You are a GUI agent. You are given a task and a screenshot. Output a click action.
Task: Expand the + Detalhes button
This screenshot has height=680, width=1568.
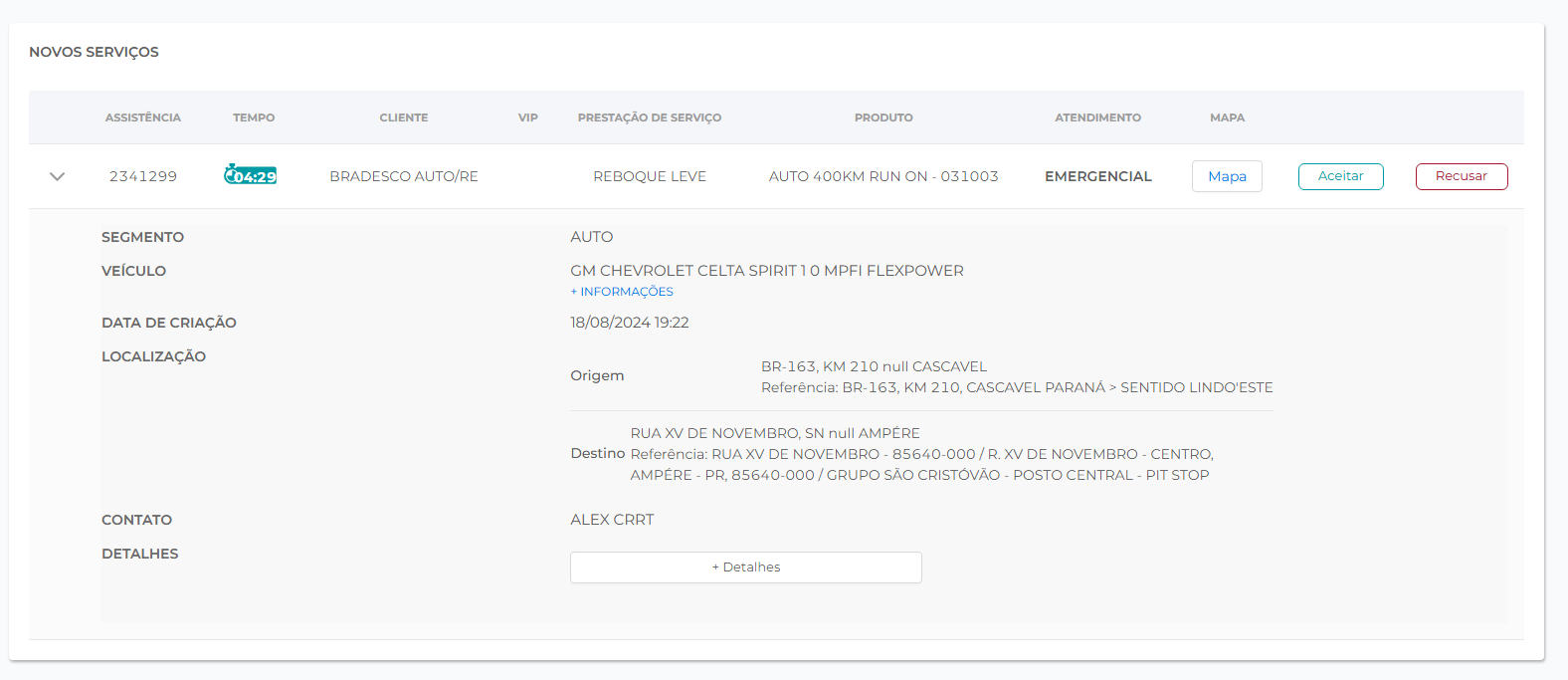pyautogui.click(x=746, y=567)
